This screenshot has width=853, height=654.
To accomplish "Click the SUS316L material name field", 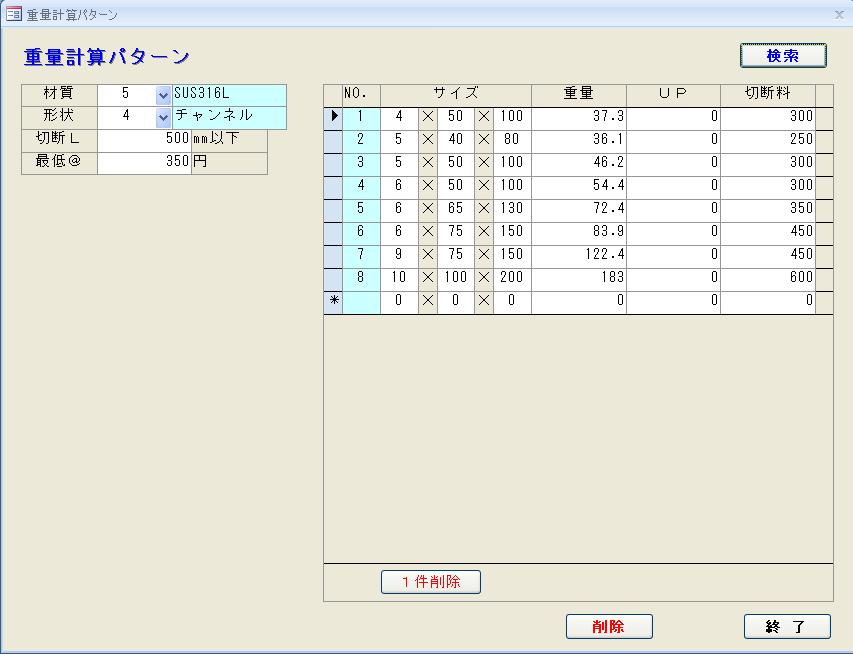I will point(229,95).
